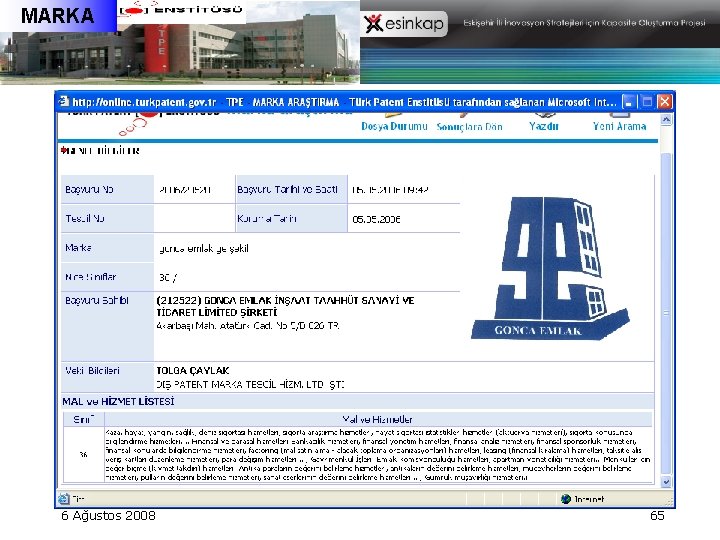Screen dimensions: 720x540
Task: Click the vertical scrollbar thumb
Action: (666, 313)
